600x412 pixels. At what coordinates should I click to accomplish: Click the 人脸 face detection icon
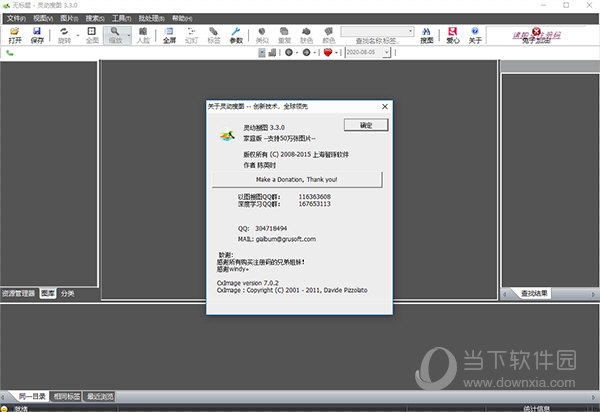(143, 35)
